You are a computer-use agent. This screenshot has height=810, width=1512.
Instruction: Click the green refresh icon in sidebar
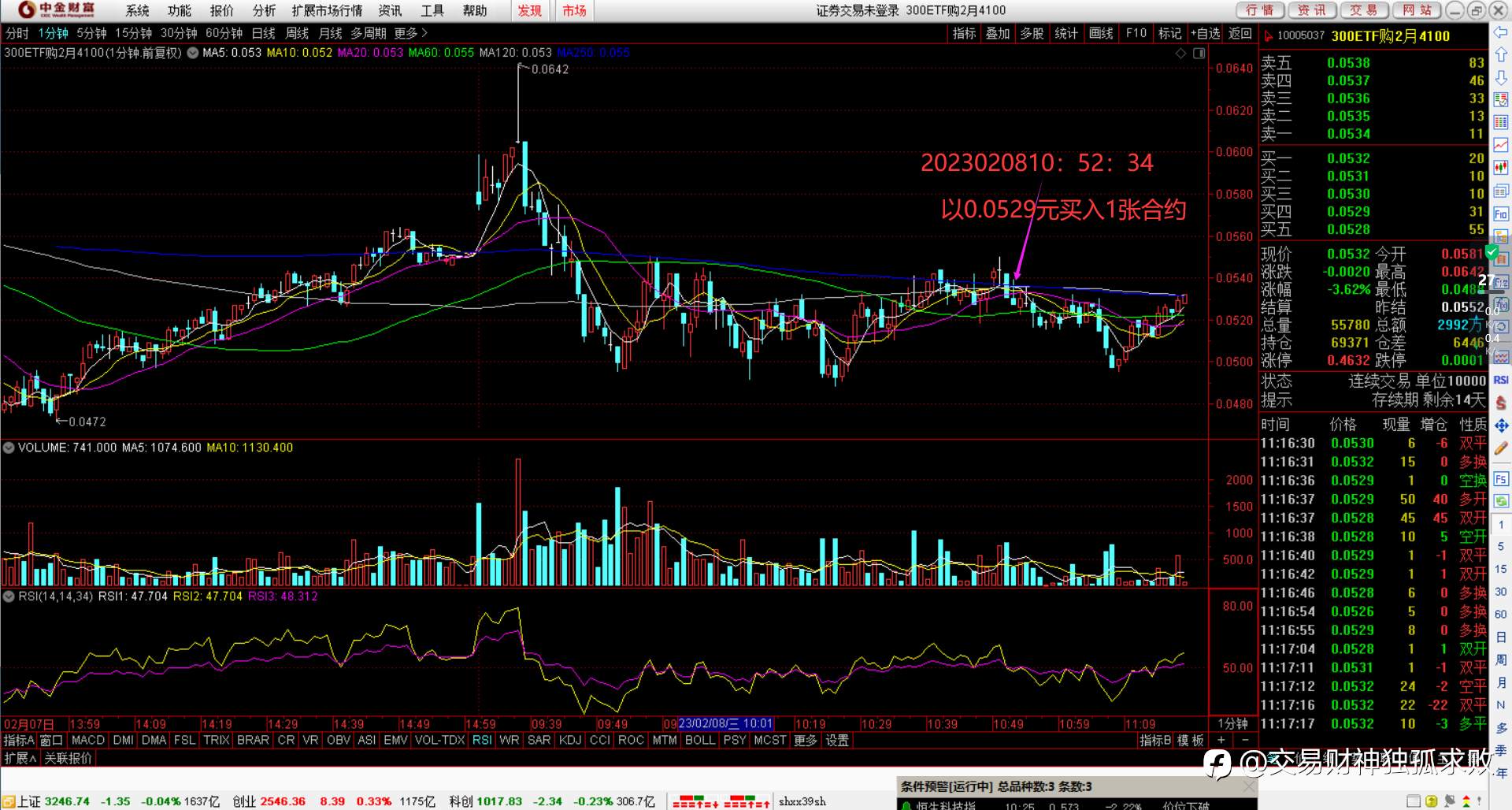tap(1501, 500)
